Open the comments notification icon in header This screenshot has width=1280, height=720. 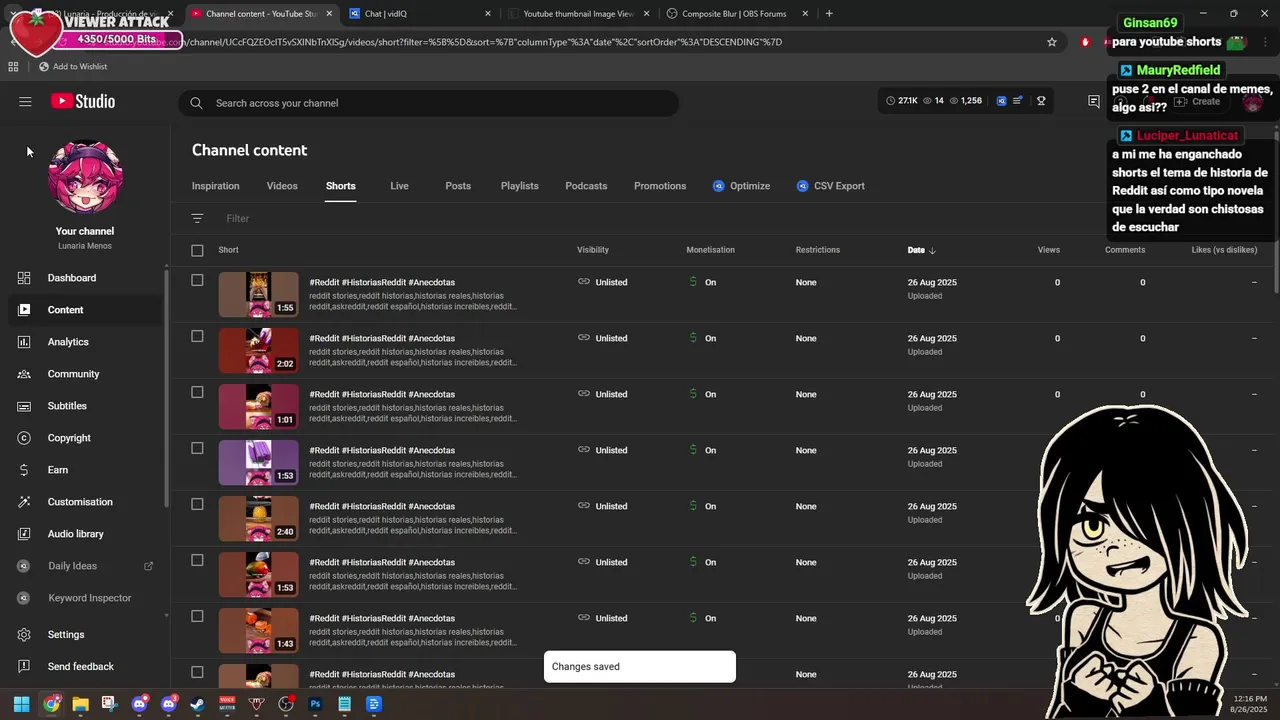(x=1094, y=102)
